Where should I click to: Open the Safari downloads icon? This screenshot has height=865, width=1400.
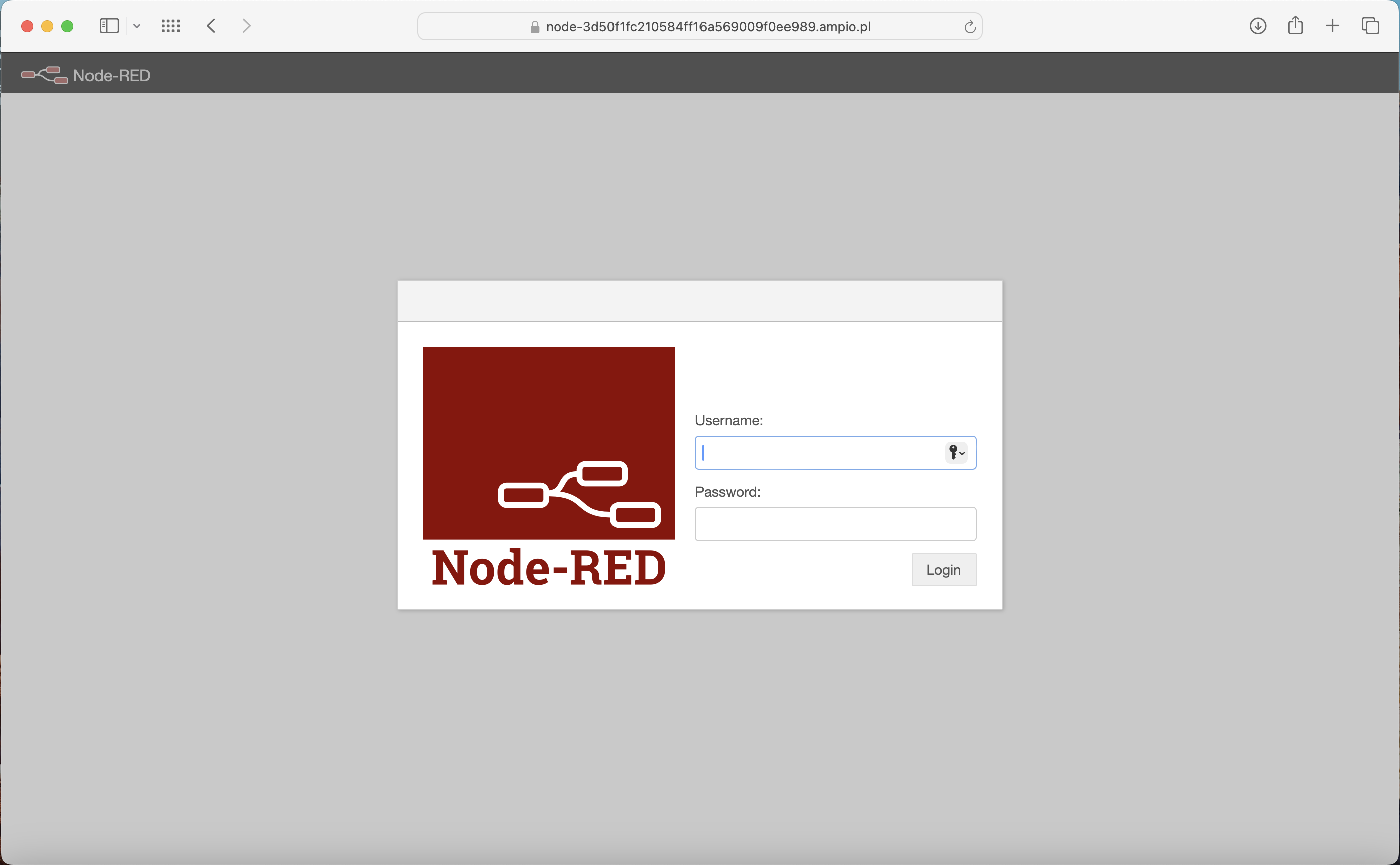[x=1258, y=26]
